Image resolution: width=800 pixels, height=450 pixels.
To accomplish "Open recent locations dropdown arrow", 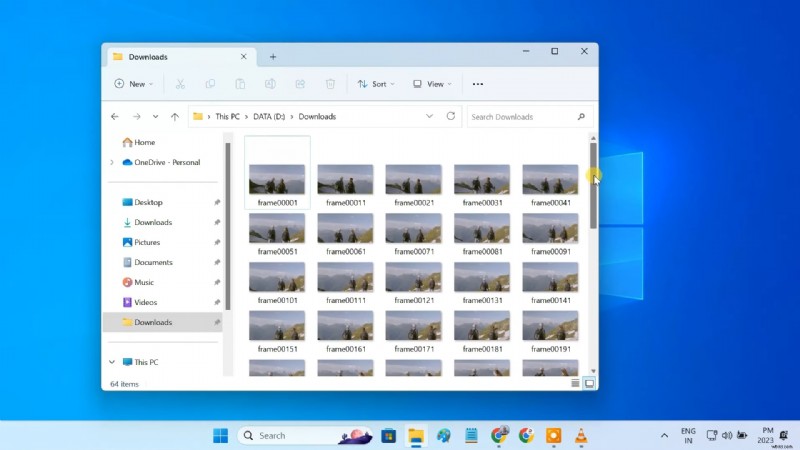I will pyautogui.click(x=155, y=117).
